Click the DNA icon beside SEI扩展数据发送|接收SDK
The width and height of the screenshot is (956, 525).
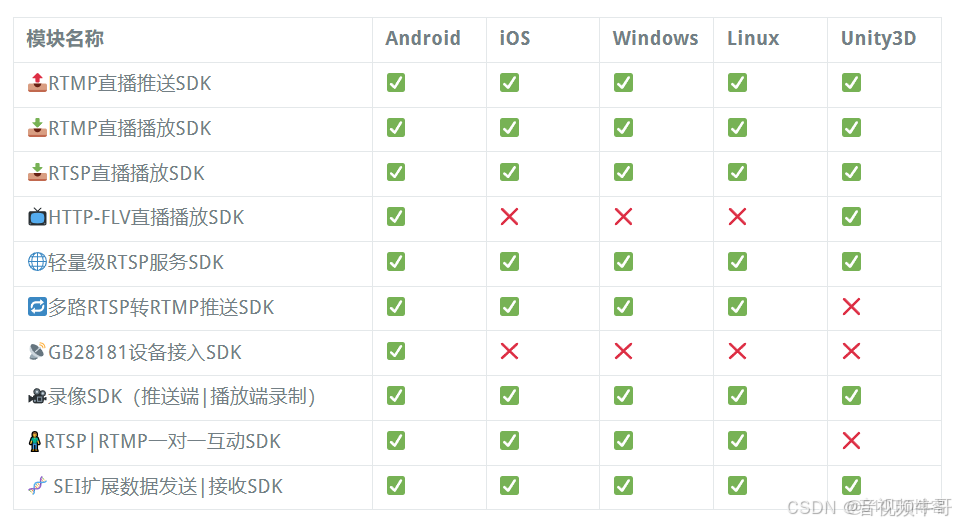pos(37,487)
